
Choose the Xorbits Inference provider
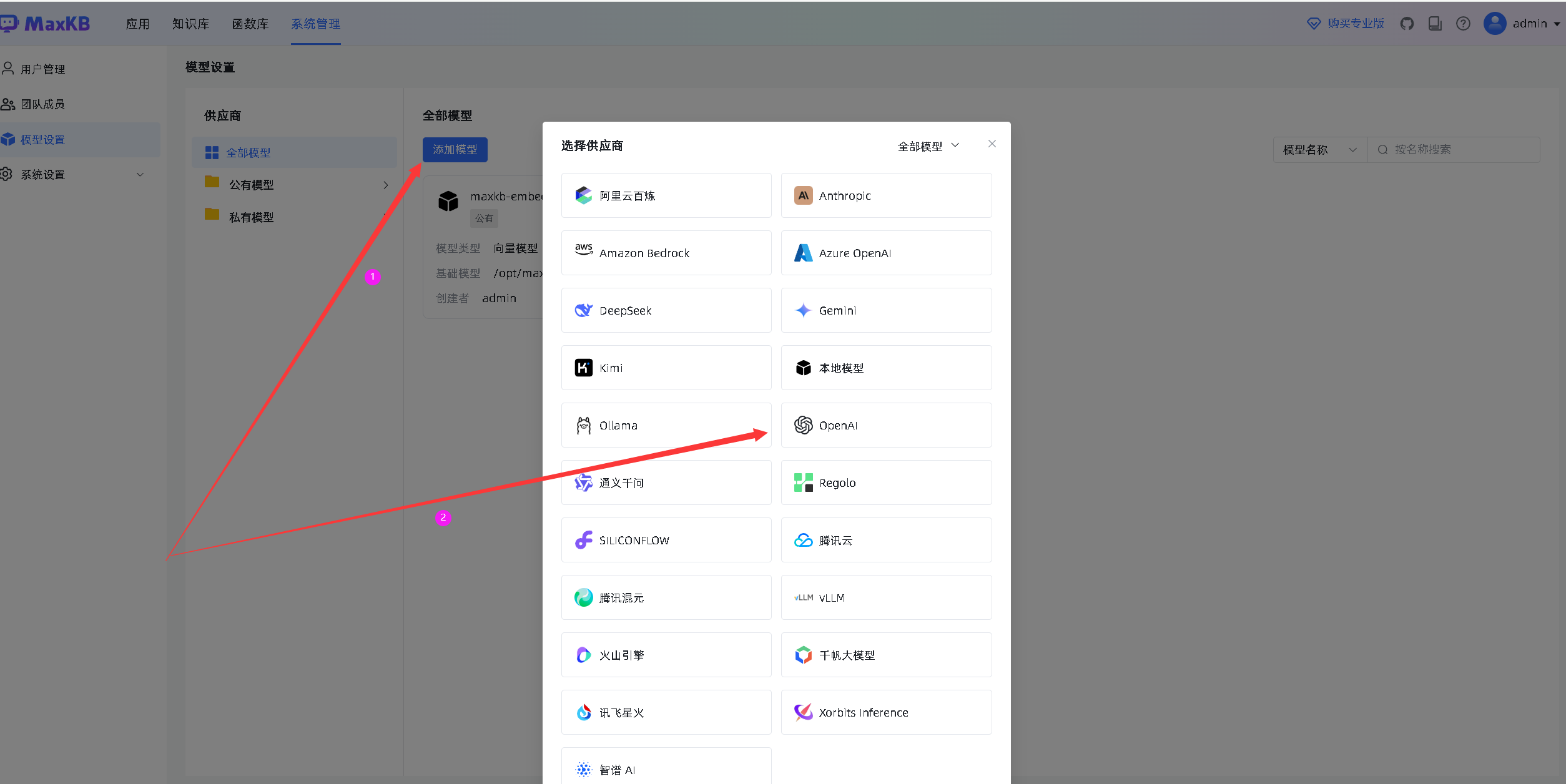[886, 712]
